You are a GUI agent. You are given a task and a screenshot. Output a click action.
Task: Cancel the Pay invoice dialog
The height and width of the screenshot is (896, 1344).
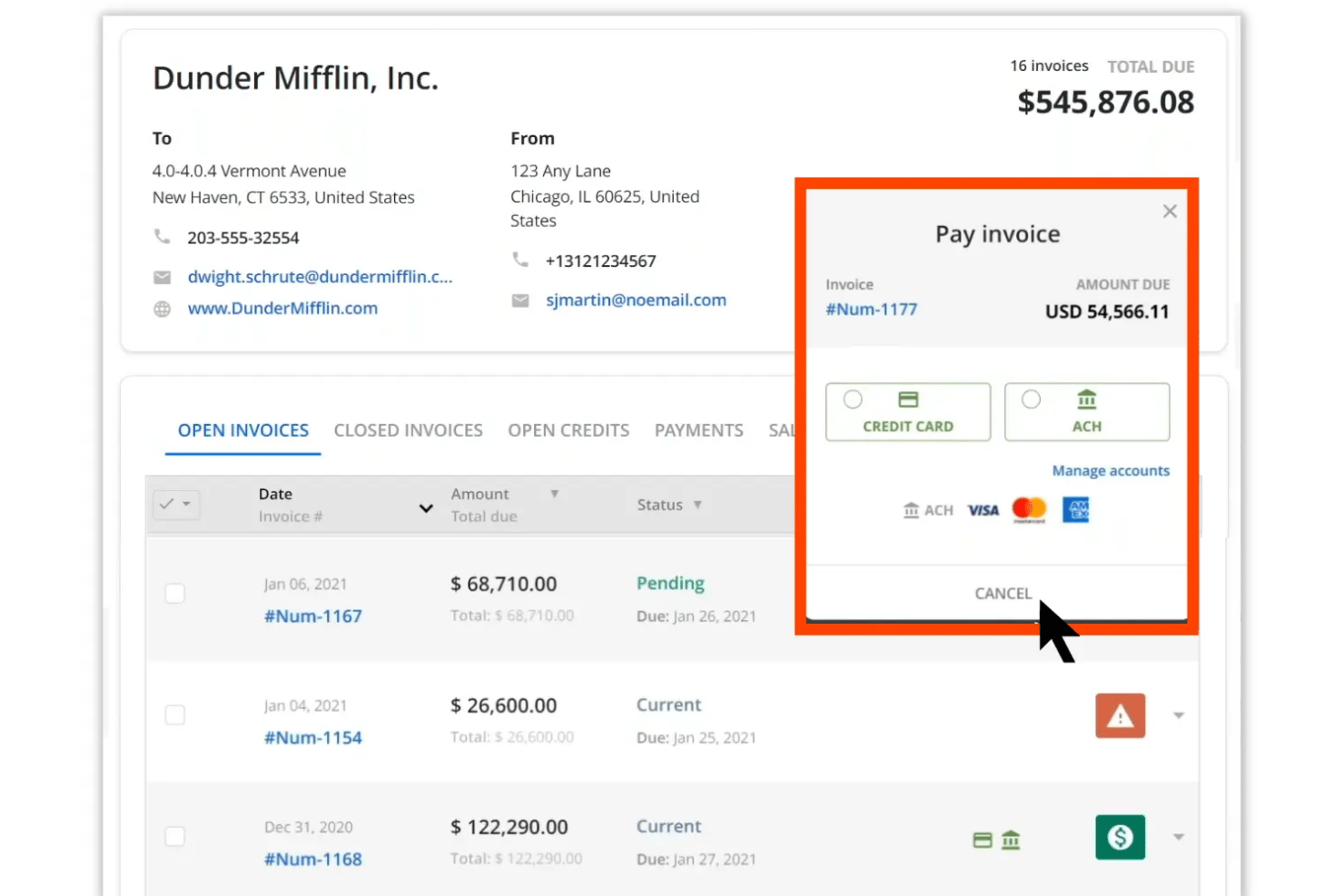click(x=1003, y=594)
